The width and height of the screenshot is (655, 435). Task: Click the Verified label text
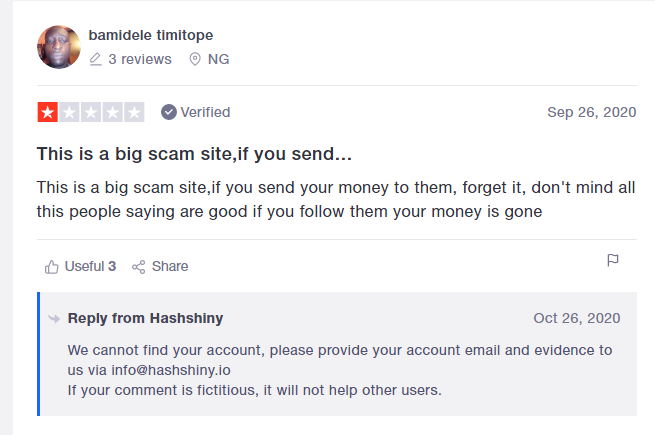click(x=205, y=112)
